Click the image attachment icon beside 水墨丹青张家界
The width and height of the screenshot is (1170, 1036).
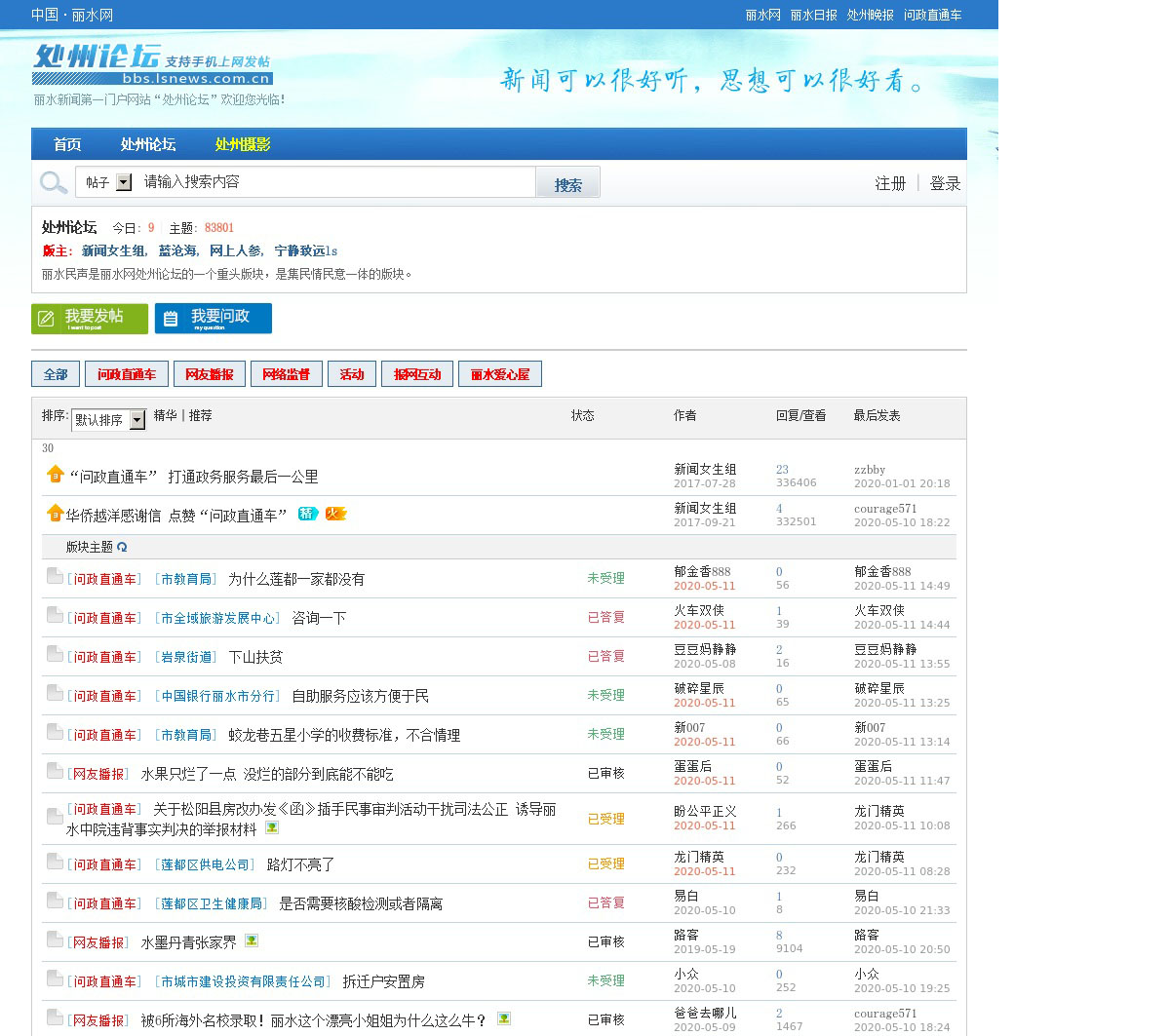click(252, 941)
